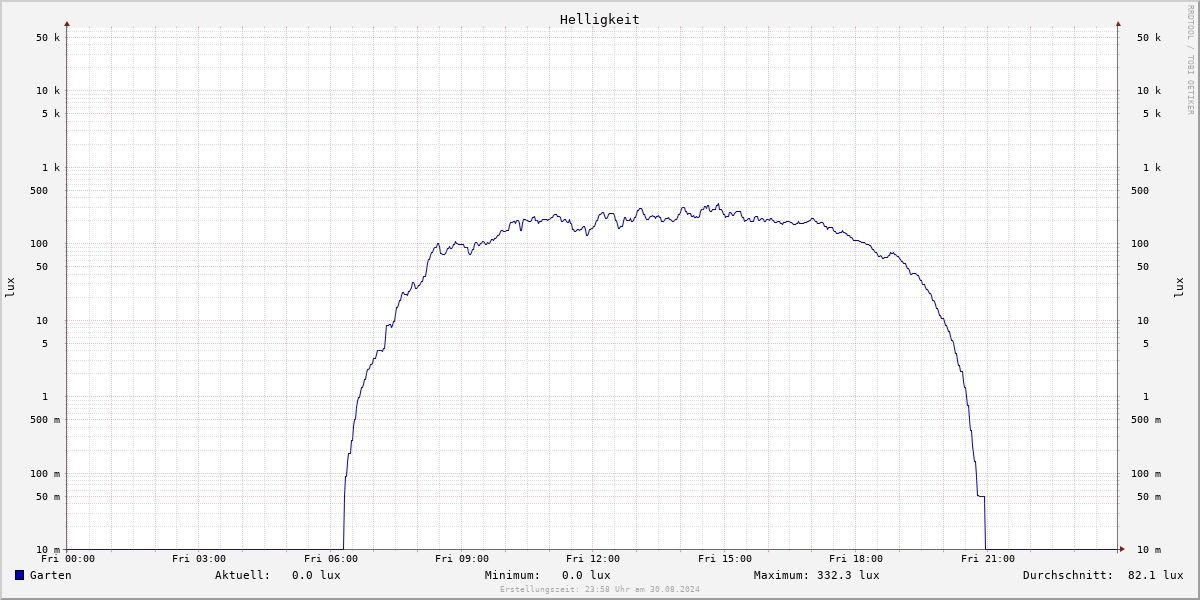Screen dimensions: 1200x600
Task: Click the '100' label on right axis
Action: 1140,244
